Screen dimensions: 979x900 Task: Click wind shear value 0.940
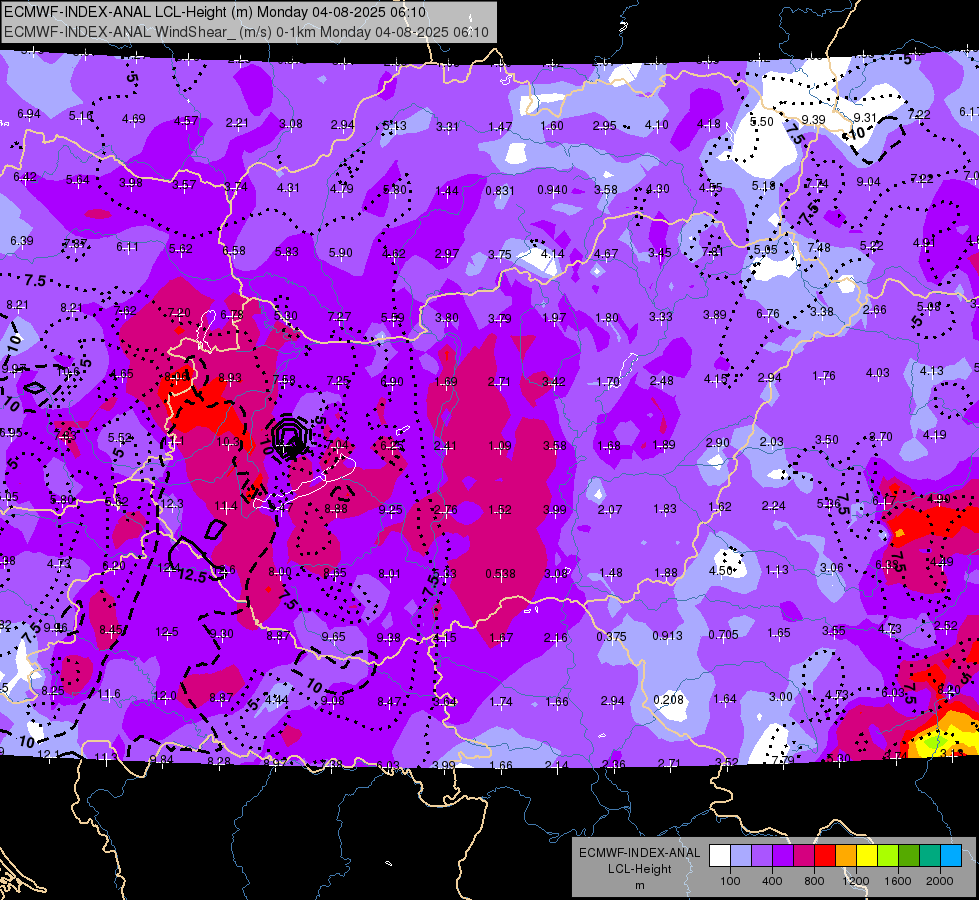pos(553,189)
